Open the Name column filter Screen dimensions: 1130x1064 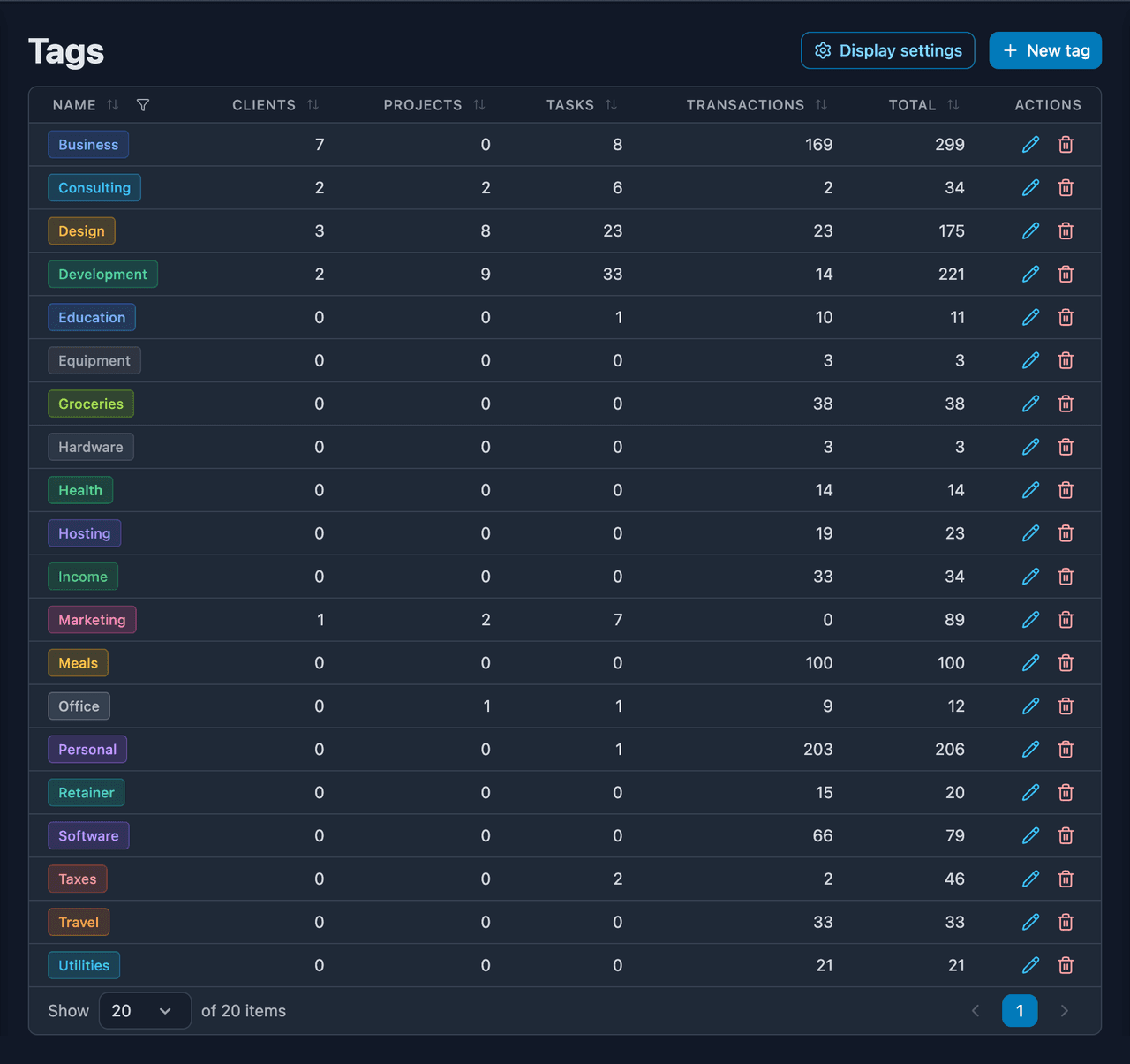point(143,105)
